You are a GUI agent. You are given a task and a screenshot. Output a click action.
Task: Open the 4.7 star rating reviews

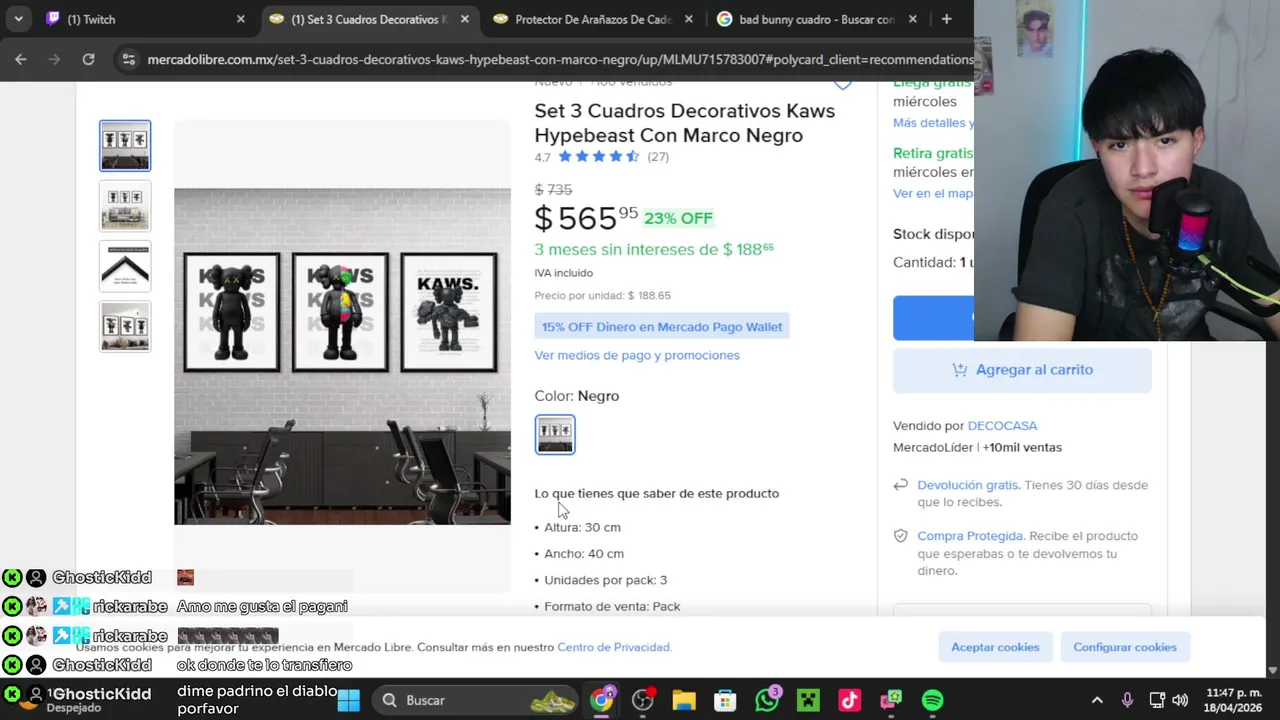(x=602, y=157)
